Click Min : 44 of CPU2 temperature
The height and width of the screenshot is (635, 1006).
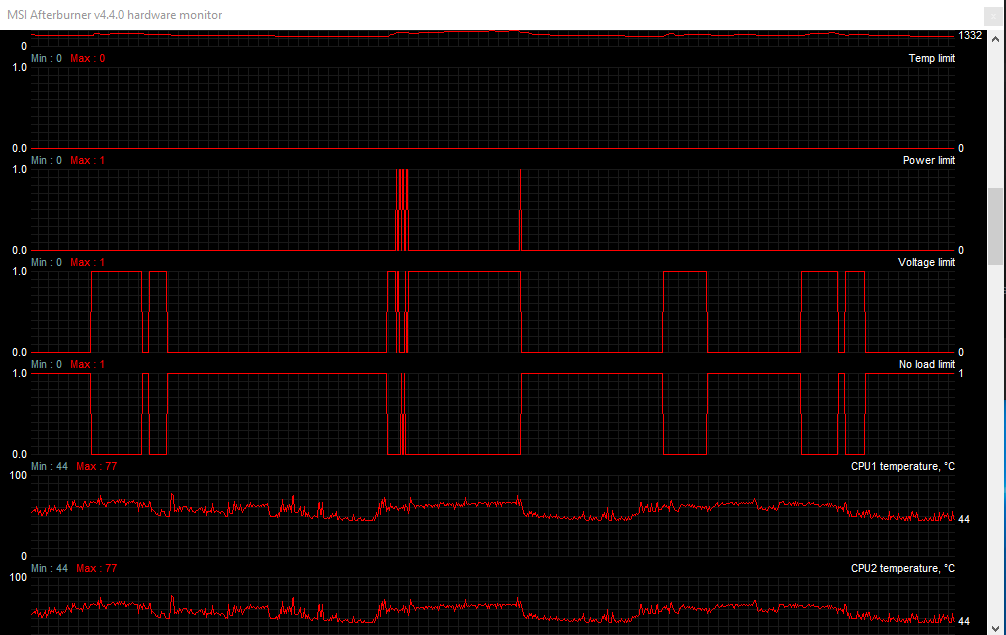click(x=49, y=568)
